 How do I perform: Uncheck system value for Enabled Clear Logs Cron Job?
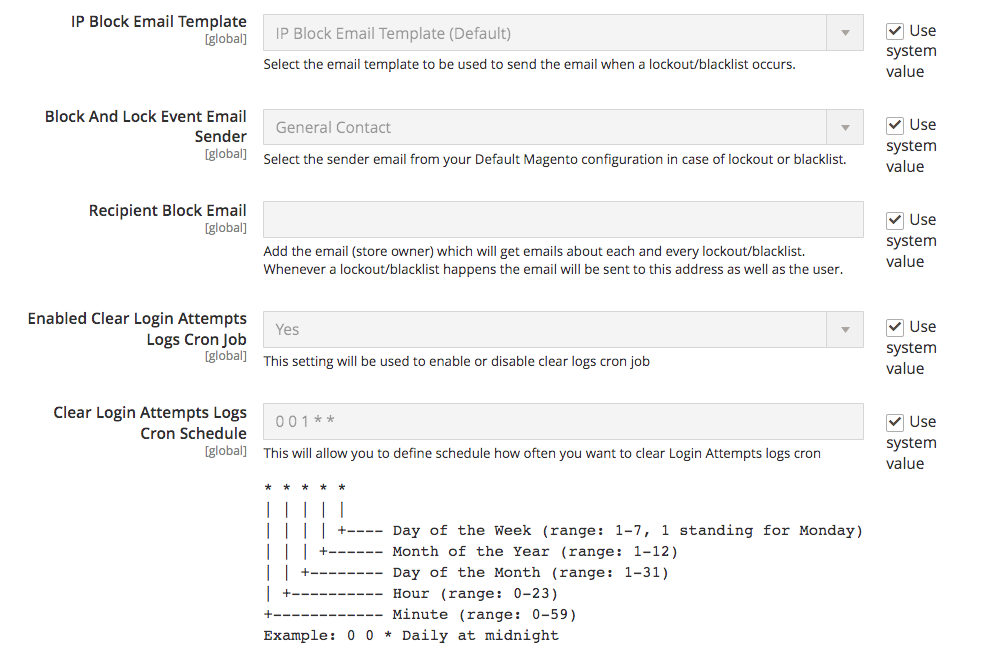895,327
